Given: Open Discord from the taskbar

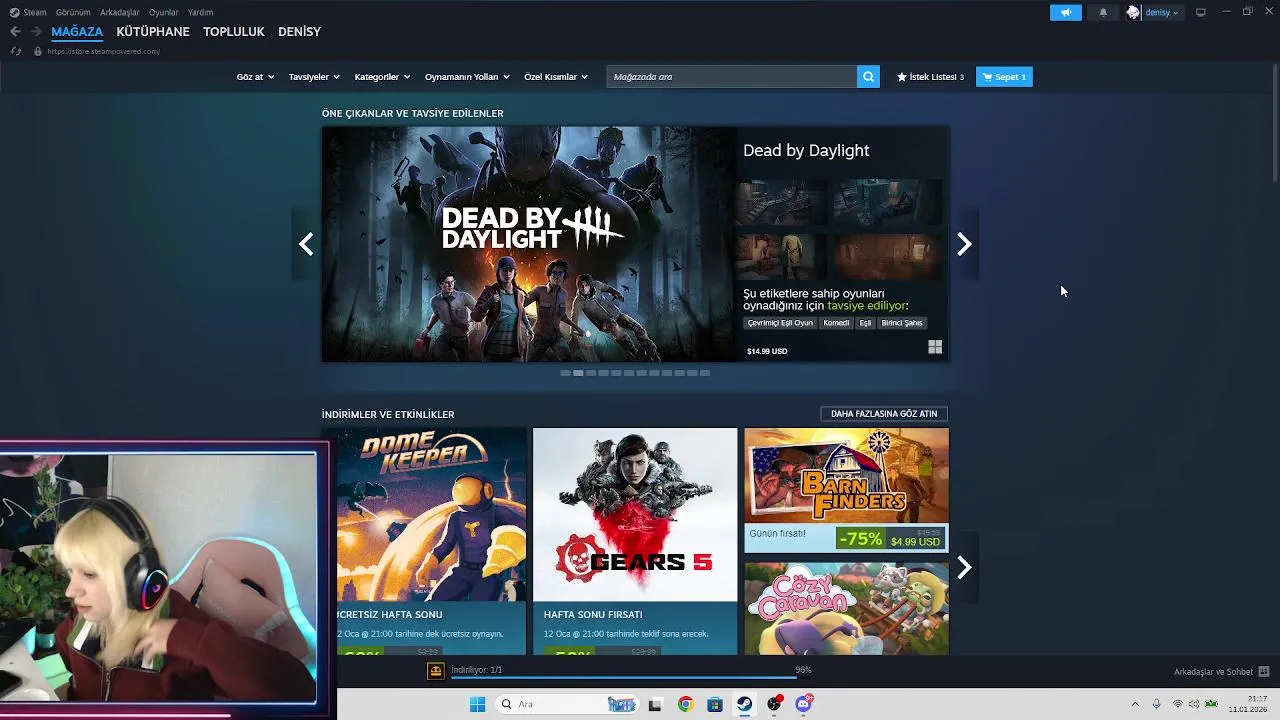Looking at the screenshot, I should [x=803, y=704].
